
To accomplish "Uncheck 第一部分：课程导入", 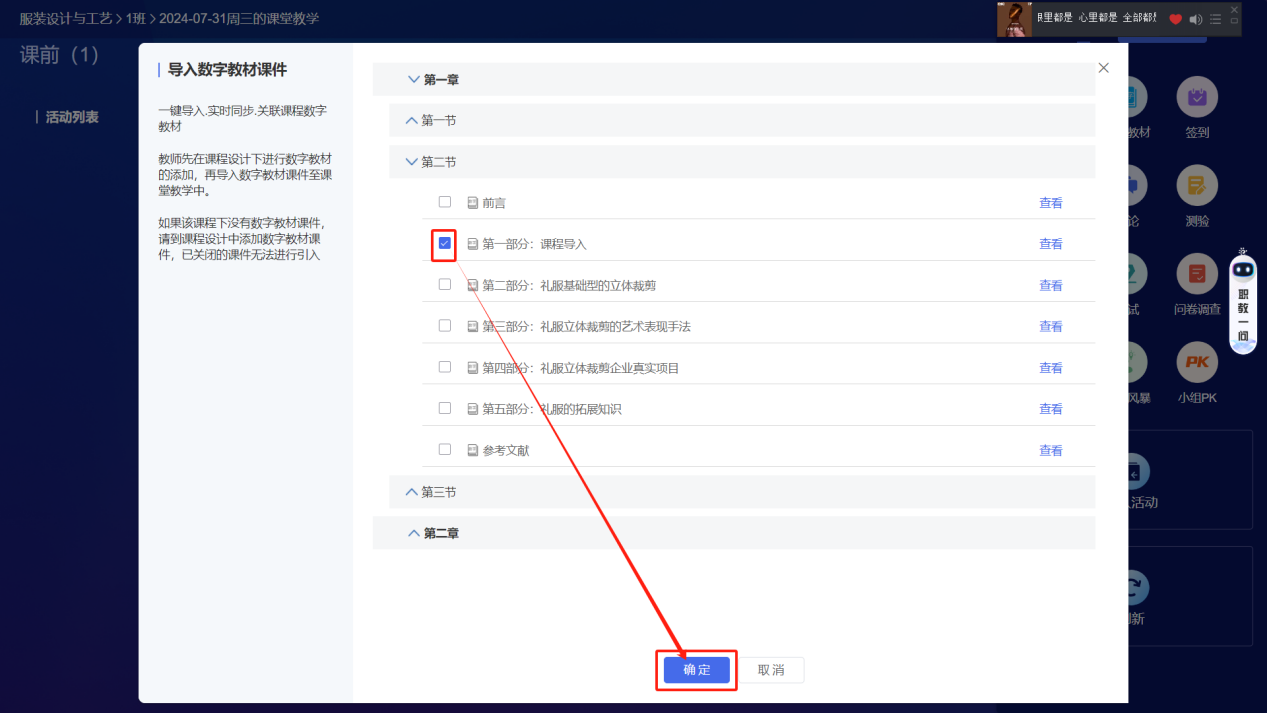I will pyautogui.click(x=444, y=243).
